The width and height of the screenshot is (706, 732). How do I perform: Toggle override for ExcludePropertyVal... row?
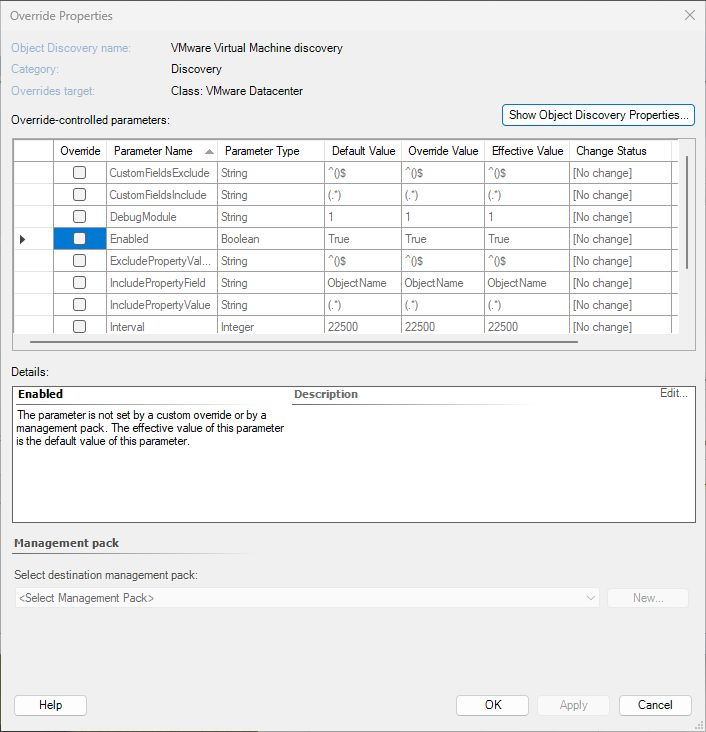[x=79, y=260]
